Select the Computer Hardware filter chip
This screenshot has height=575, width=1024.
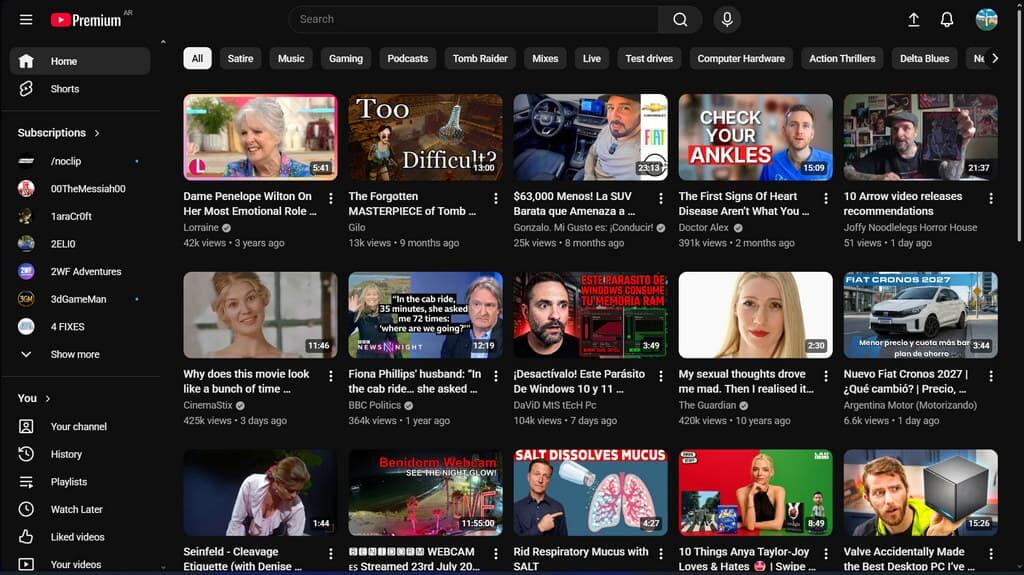click(x=741, y=58)
